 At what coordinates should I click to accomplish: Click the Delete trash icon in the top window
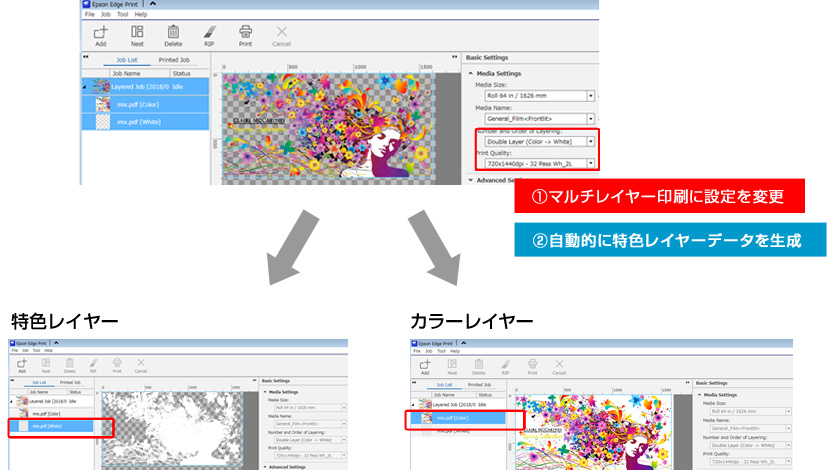[x=173, y=32]
